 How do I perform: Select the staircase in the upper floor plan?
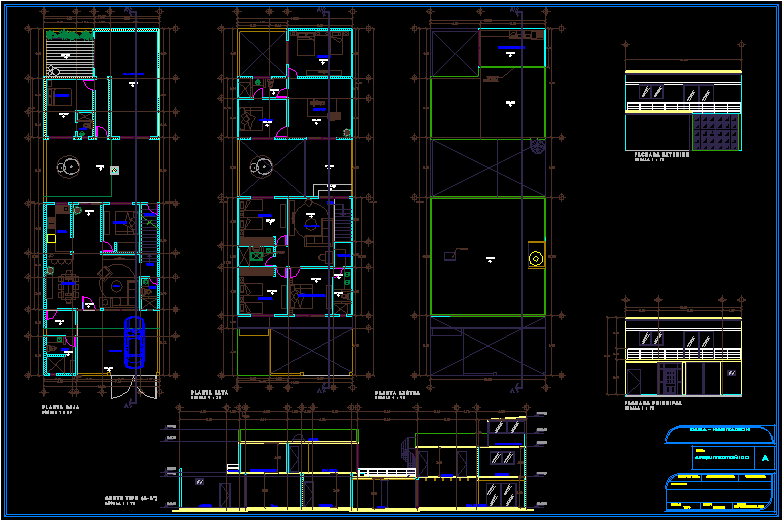point(343,222)
